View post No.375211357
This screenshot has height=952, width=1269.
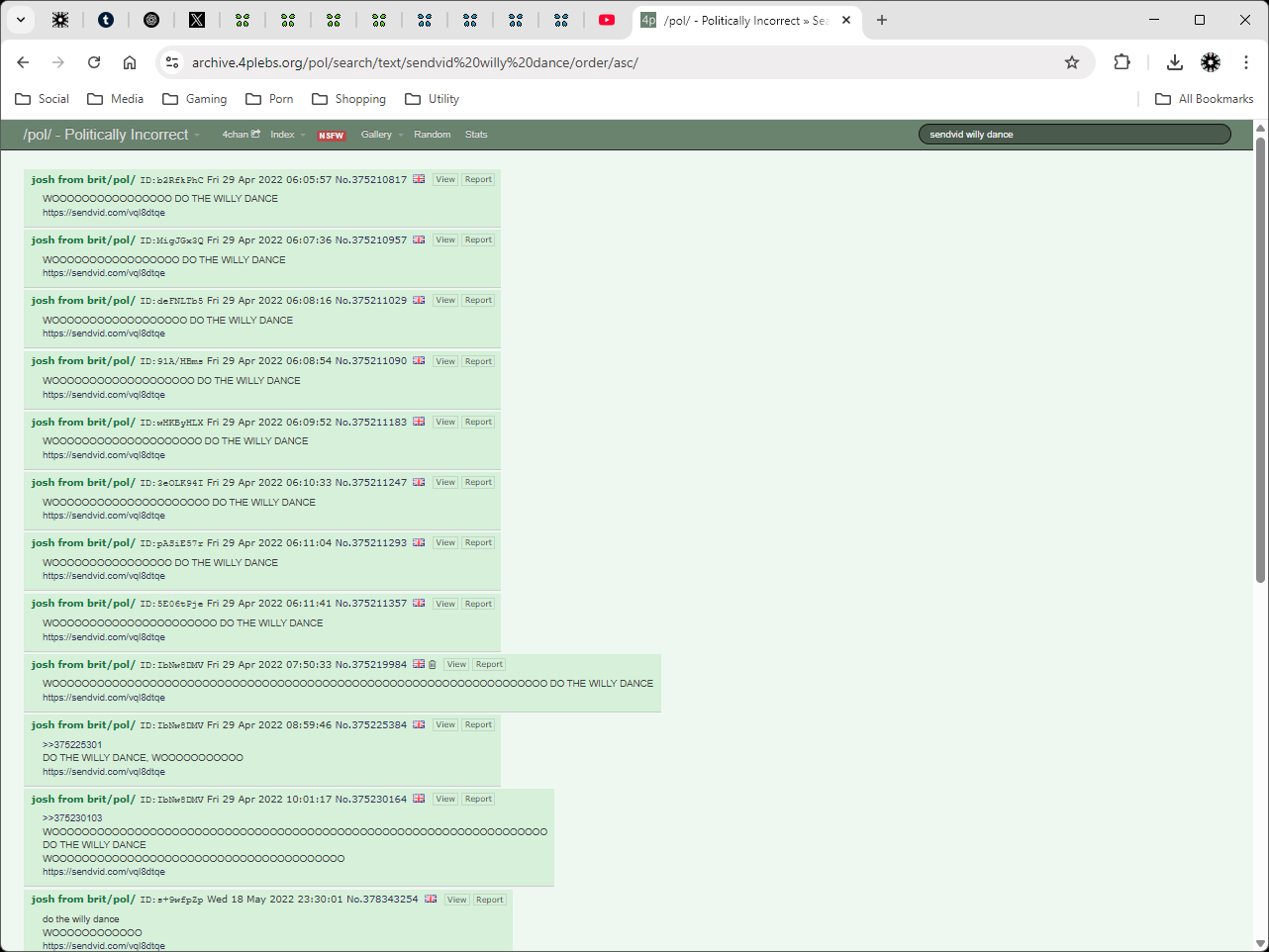pyautogui.click(x=445, y=604)
